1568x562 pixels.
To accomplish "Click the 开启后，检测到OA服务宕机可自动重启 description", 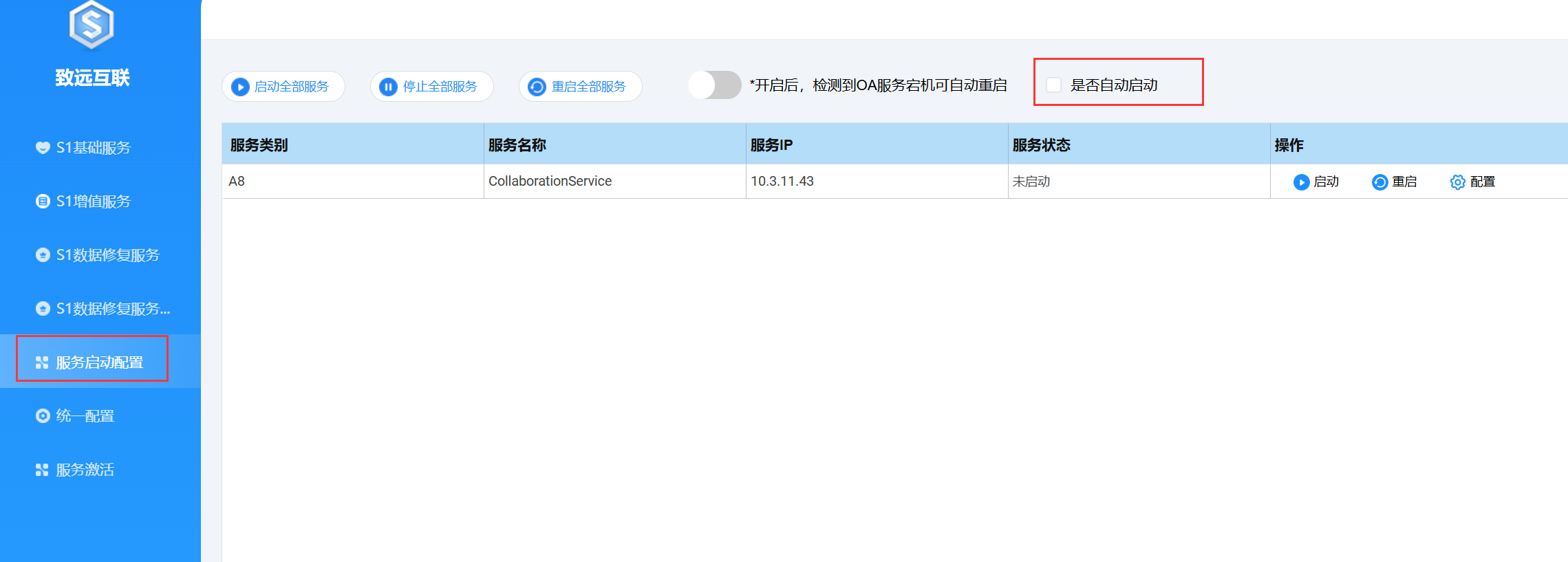I will (x=879, y=85).
